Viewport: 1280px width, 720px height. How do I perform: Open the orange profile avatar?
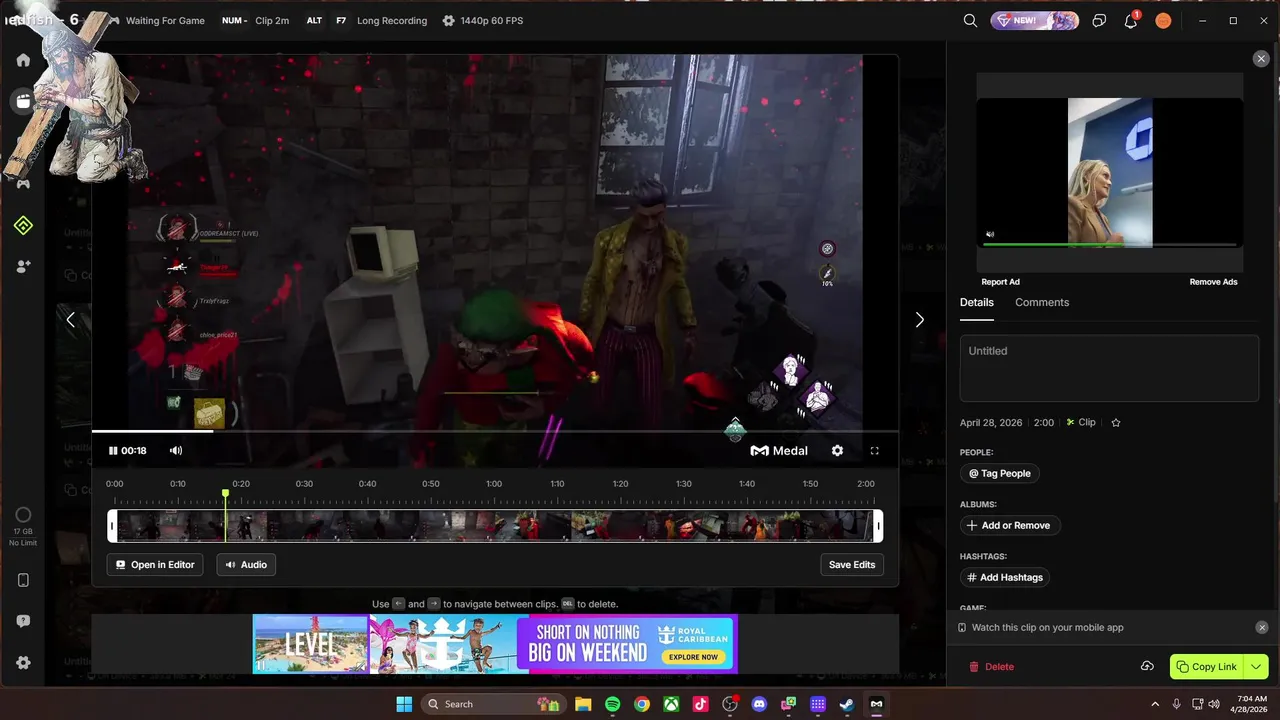pyautogui.click(x=1163, y=20)
